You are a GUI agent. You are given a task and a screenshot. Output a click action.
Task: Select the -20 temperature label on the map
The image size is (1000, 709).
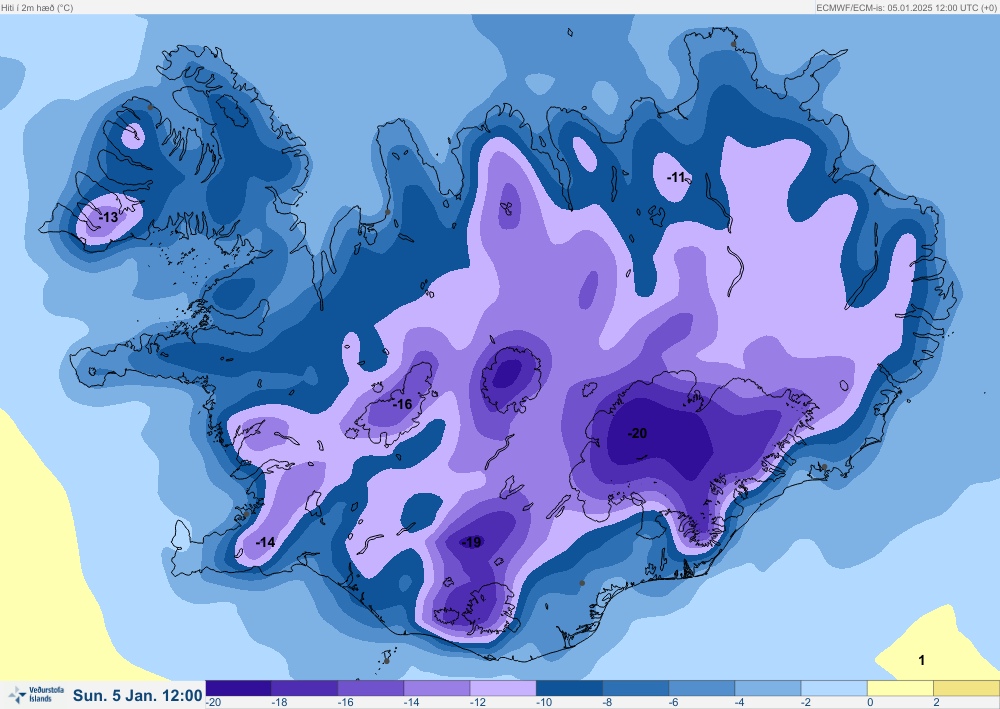click(637, 434)
